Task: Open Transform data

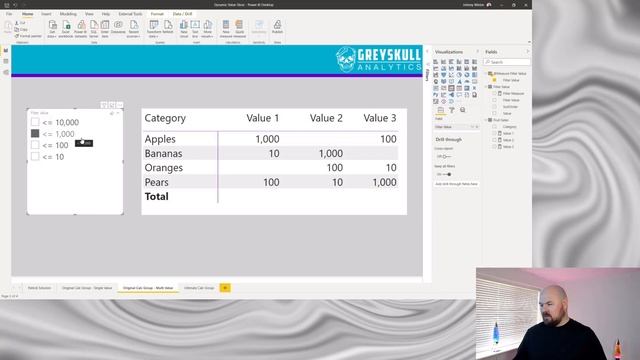Action: click(154, 29)
